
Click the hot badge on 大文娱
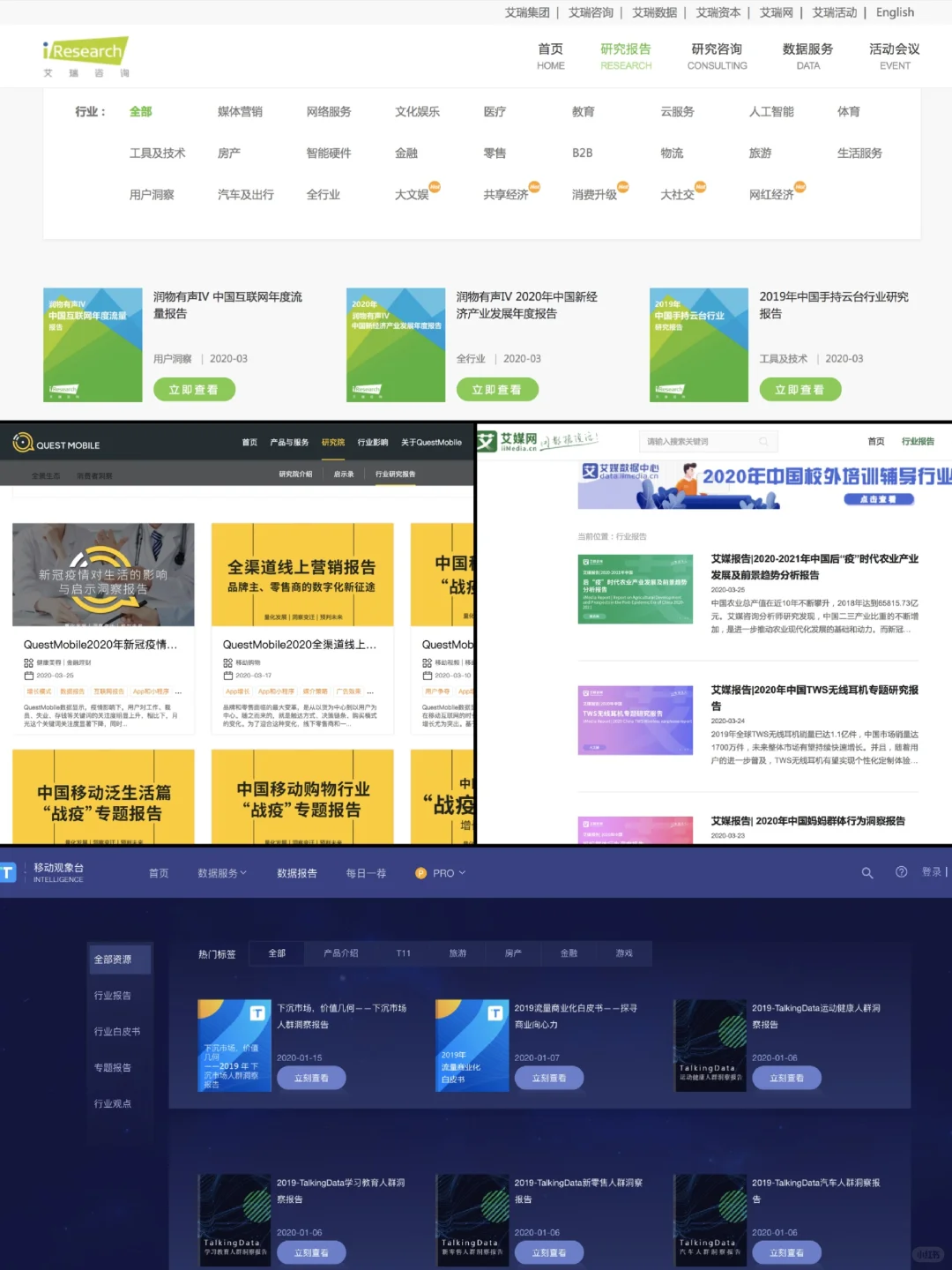point(435,187)
